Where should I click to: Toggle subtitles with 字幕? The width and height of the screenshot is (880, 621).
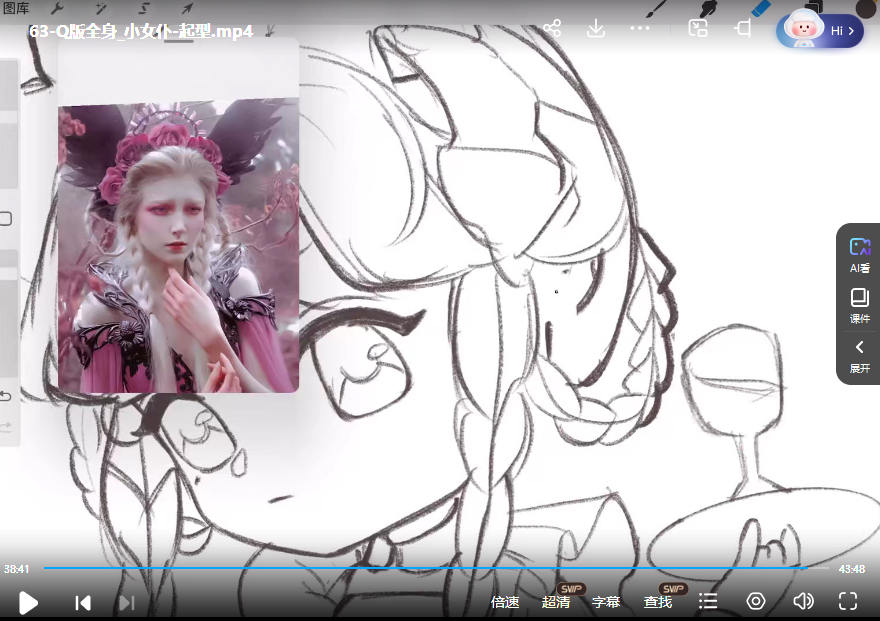point(606,602)
